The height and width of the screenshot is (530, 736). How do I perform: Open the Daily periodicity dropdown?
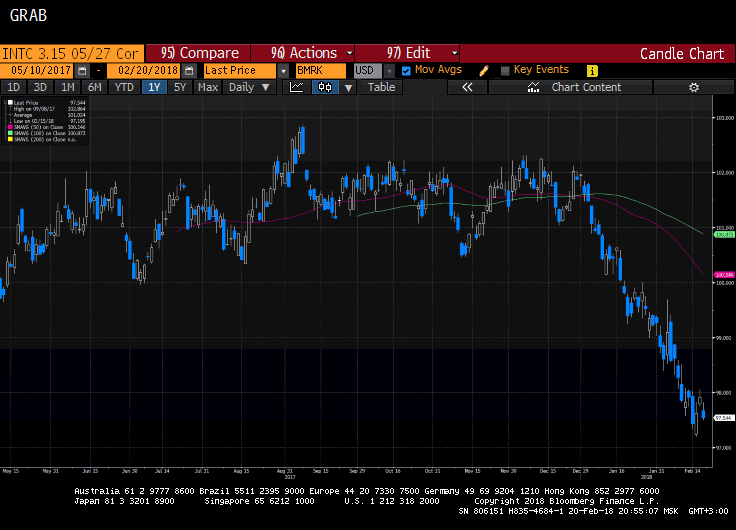[x=249, y=87]
